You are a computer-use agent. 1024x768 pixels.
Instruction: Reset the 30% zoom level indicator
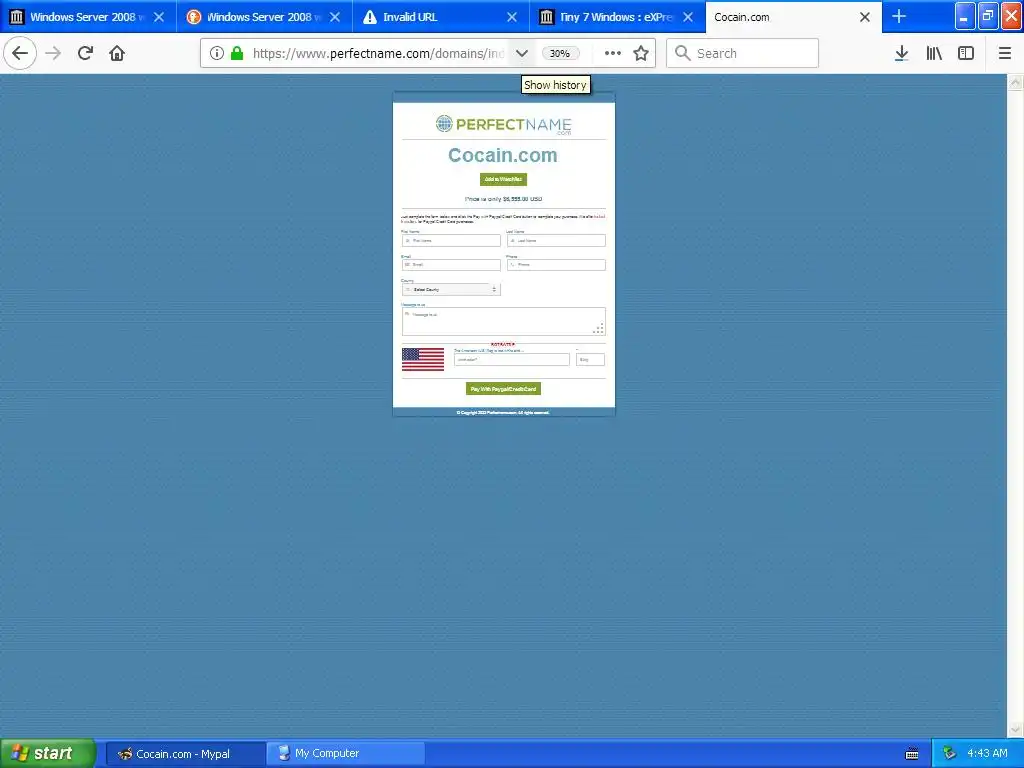pos(560,54)
